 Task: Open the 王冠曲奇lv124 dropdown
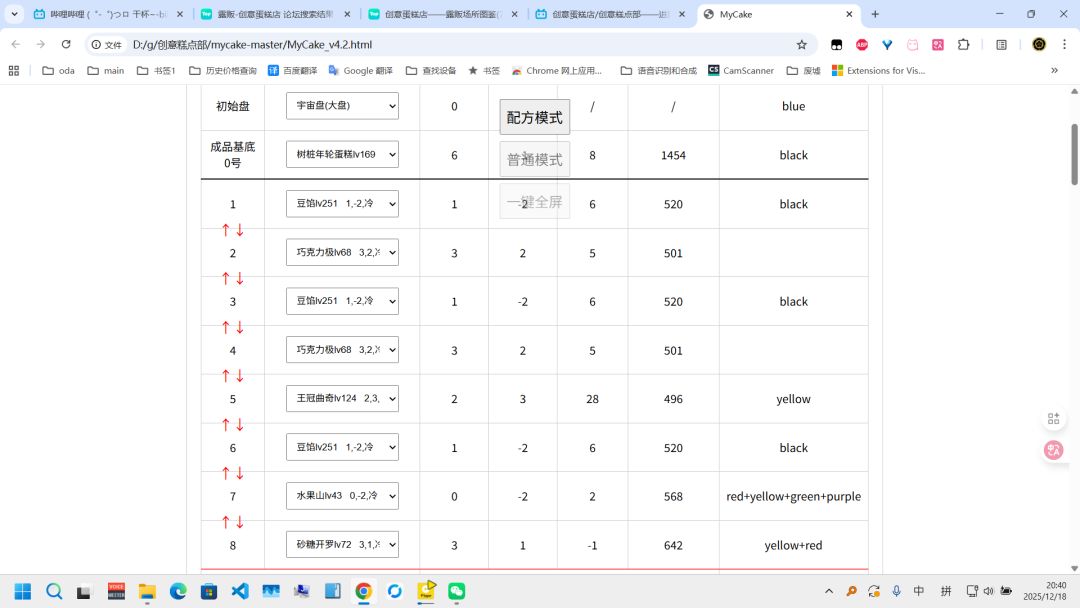(x=342, y=399)
